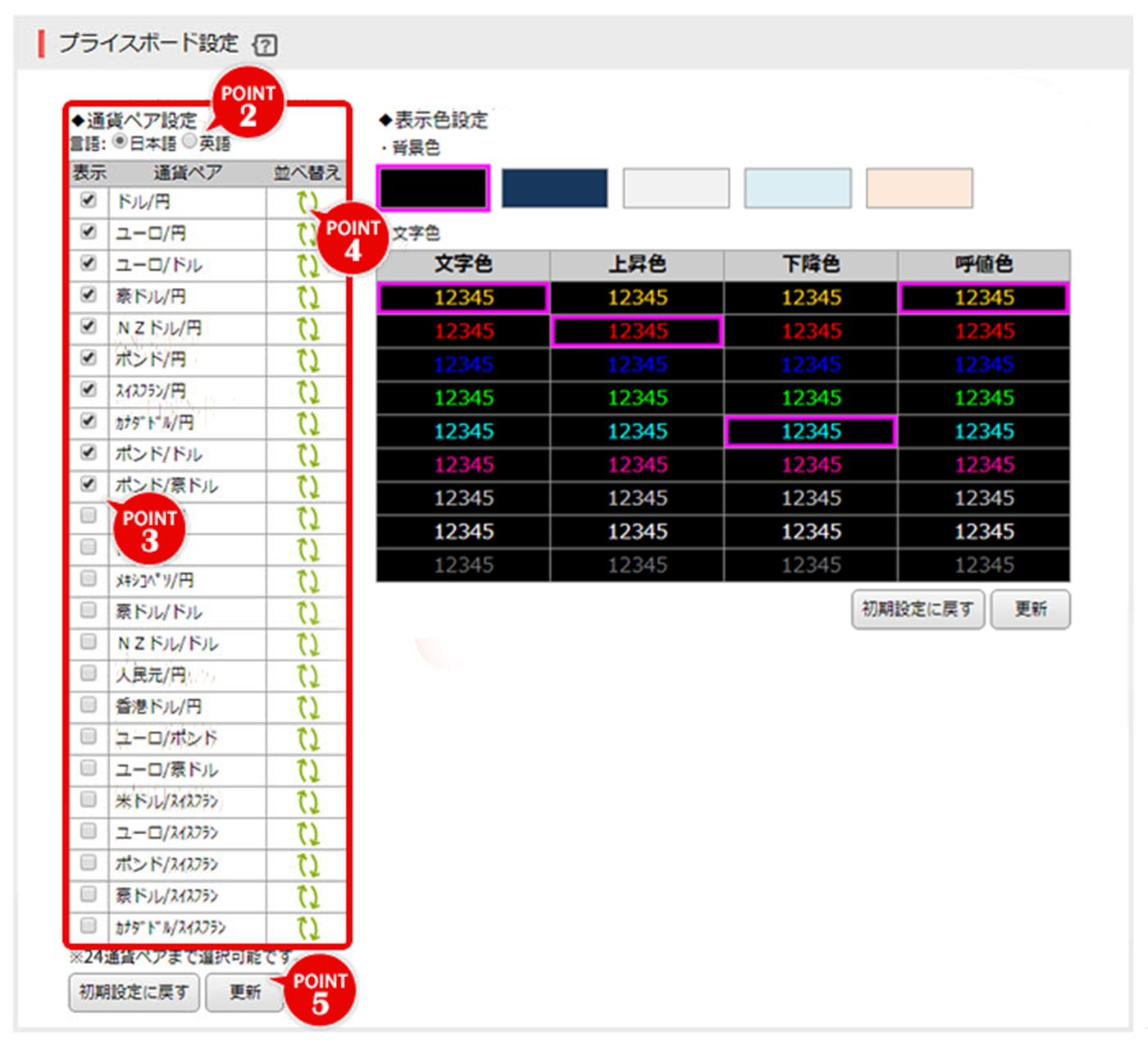Image resolution: width=1148 pixels, height=1050 pixels.
Task: Click the sort icon next to 豪ドル/円
Action: point(307,296)
